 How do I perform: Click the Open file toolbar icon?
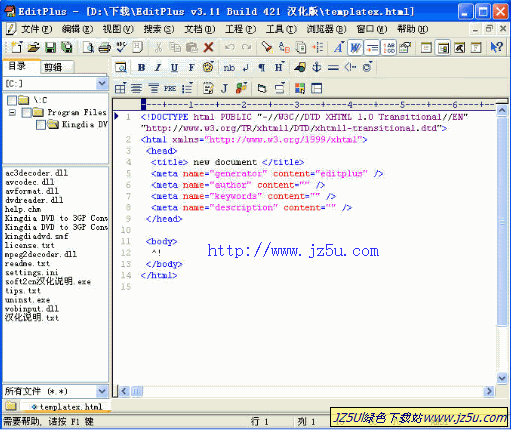click(33, 48)
